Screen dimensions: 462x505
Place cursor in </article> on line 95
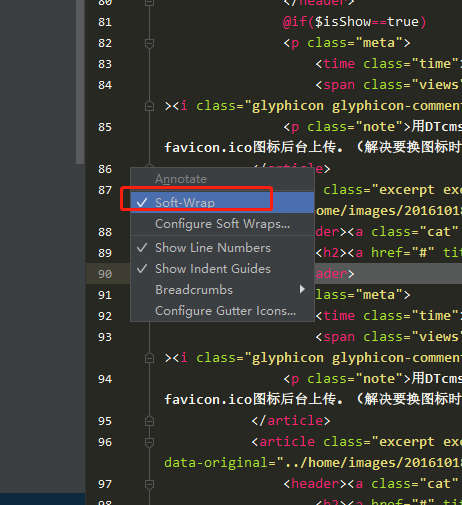point(291,421)
